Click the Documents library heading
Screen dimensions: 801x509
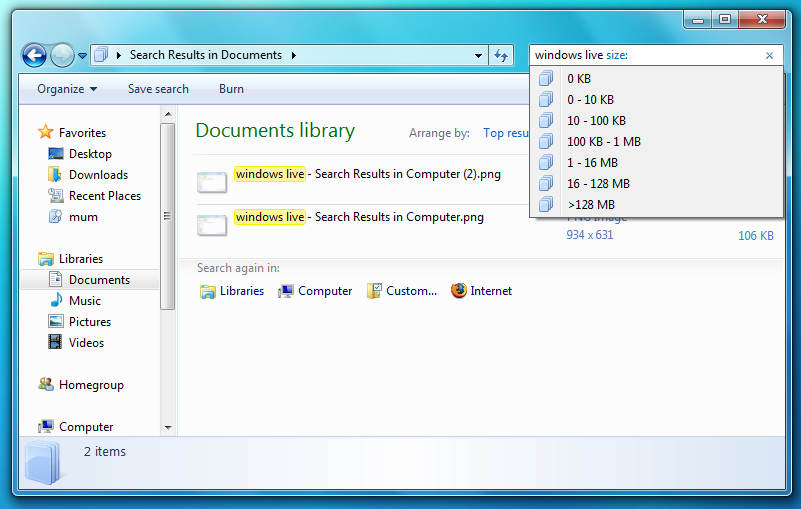(x=275, y=130)
